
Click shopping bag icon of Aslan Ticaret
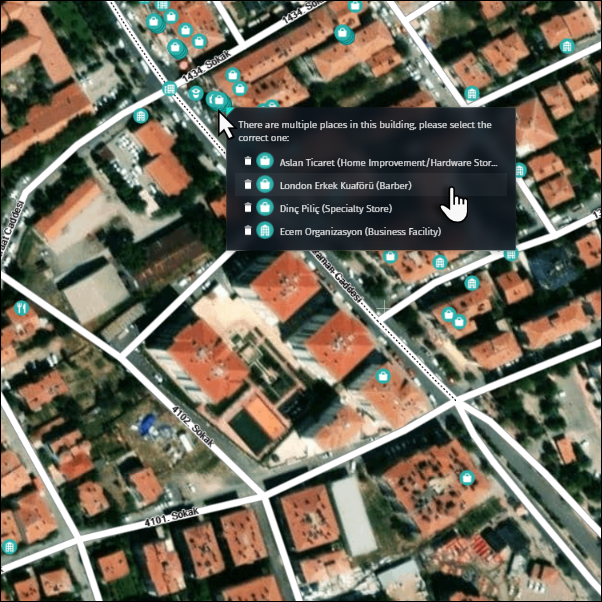coord(265,161)
